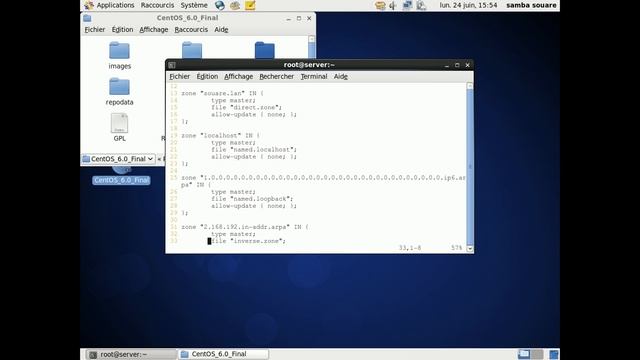Screen dimensions: 640x360
Task: Launch the web browser globe icon
Action: pos(220,5)
